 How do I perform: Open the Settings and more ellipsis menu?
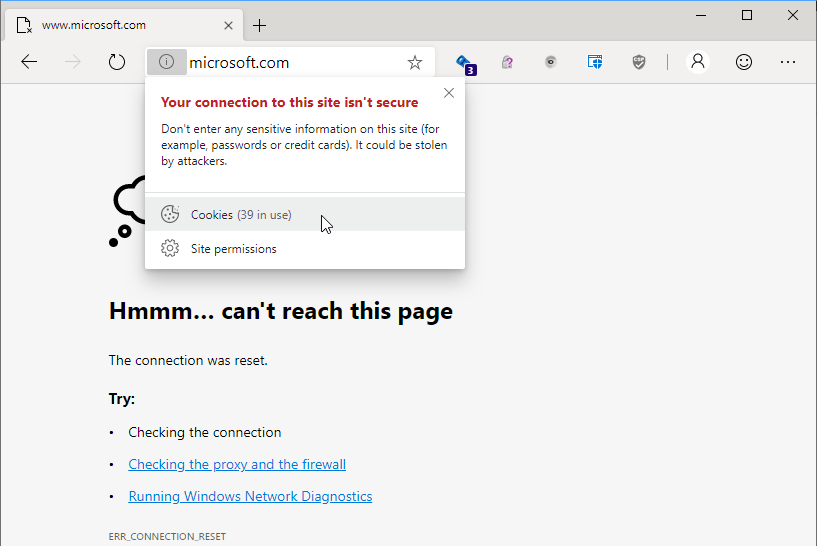tap(788, 62)
